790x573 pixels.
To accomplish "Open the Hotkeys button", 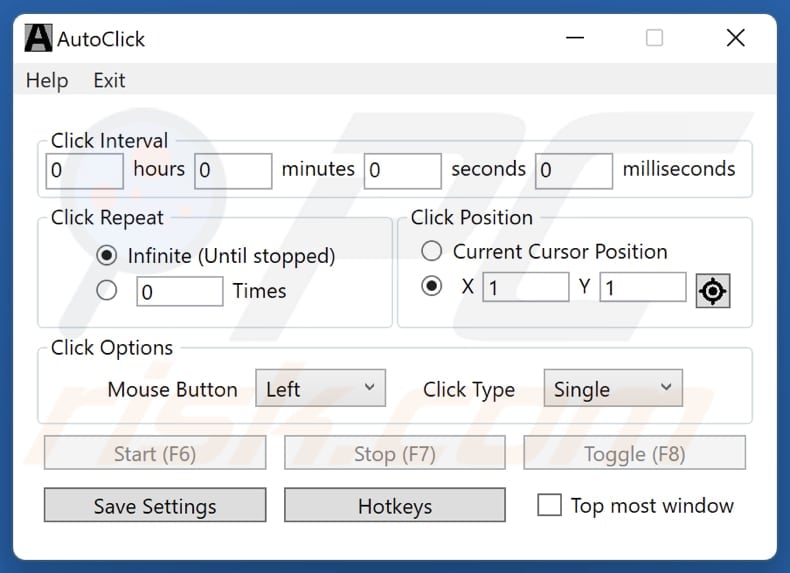I will pos(394,505).
